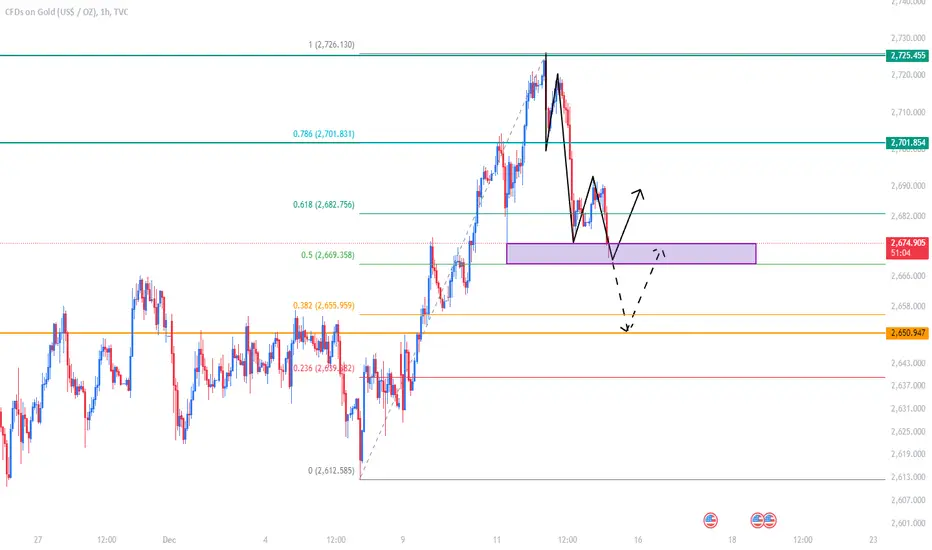
Task: Click the price axis value 2,682.000
Action: point(908,216)
